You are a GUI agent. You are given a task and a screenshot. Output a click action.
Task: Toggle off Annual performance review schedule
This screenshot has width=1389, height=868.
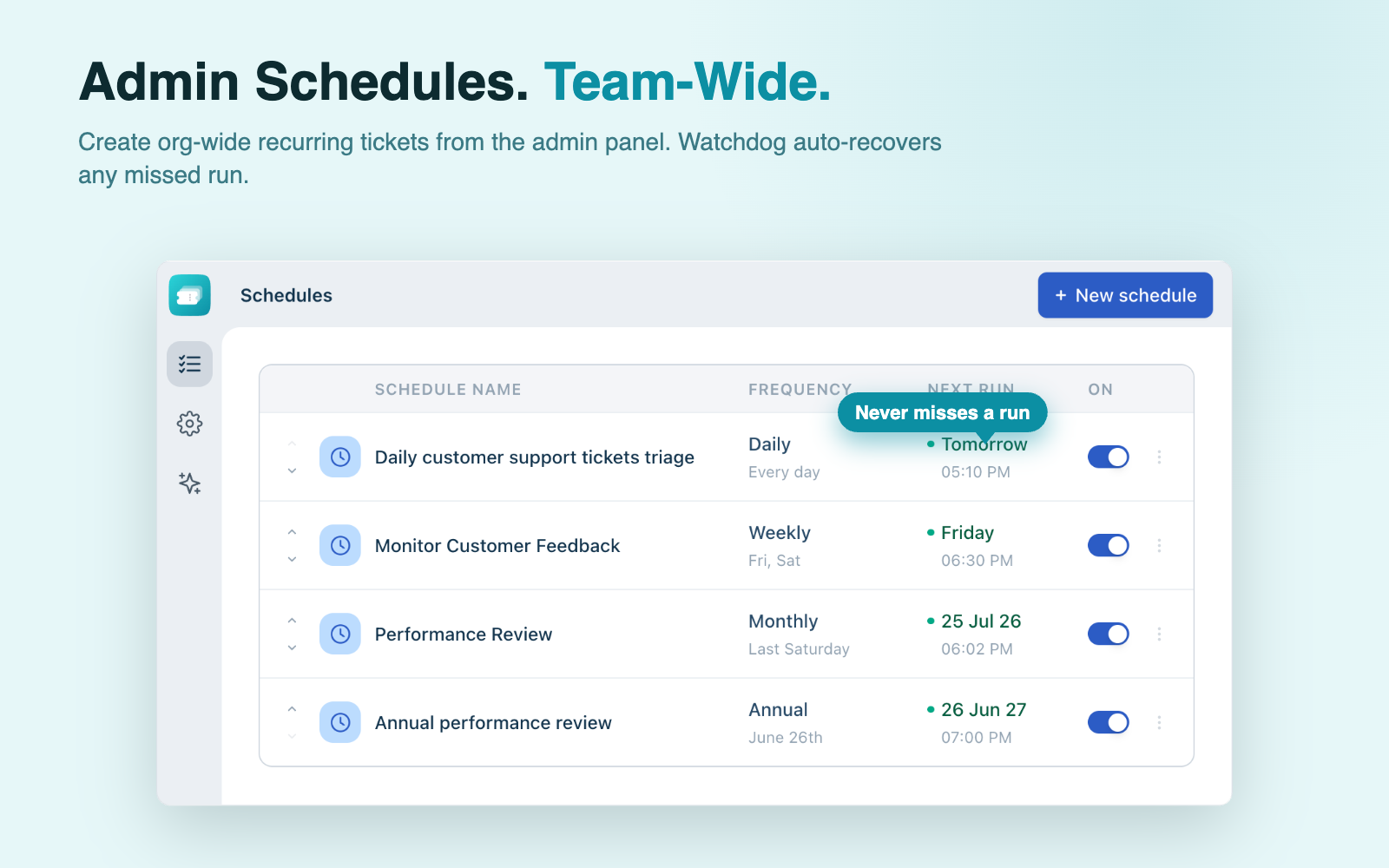click(1109, 722)
